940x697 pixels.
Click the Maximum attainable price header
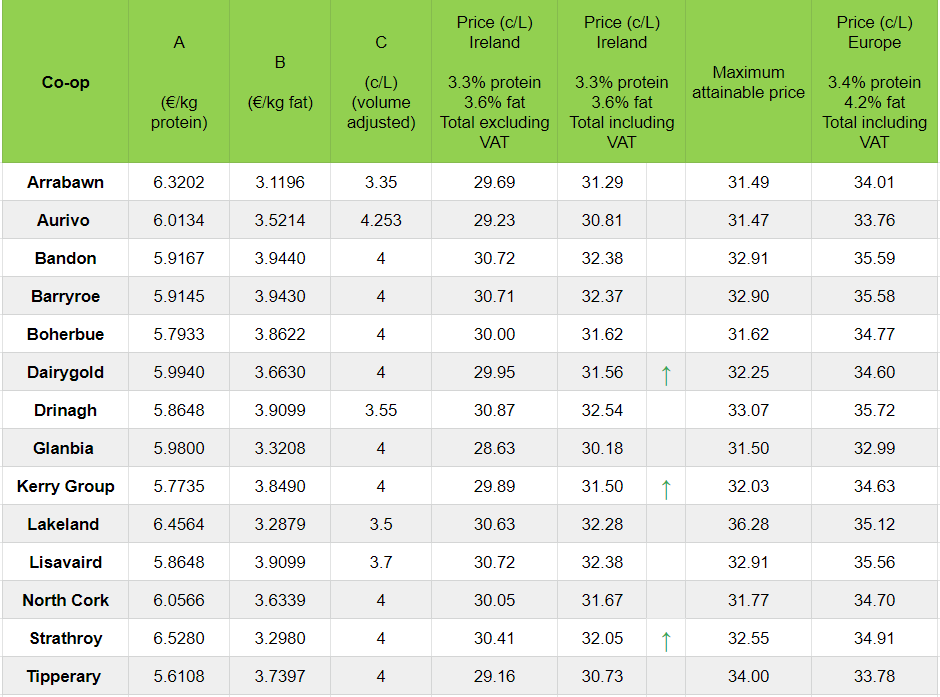[x=748, y=82]
